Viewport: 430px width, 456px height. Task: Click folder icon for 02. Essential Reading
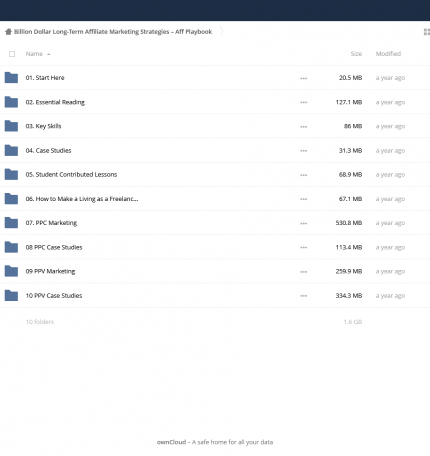pos(11,102)
